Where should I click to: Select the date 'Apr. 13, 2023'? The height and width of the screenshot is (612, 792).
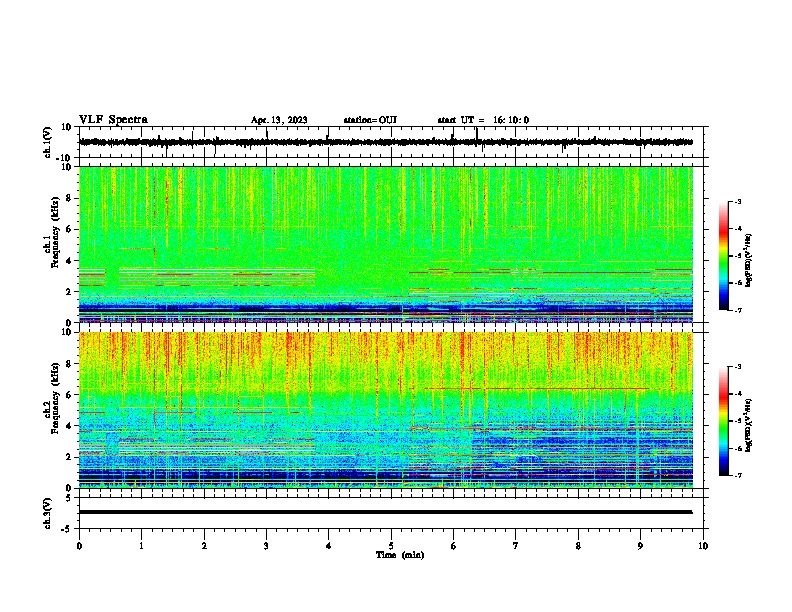pos(279,120)
